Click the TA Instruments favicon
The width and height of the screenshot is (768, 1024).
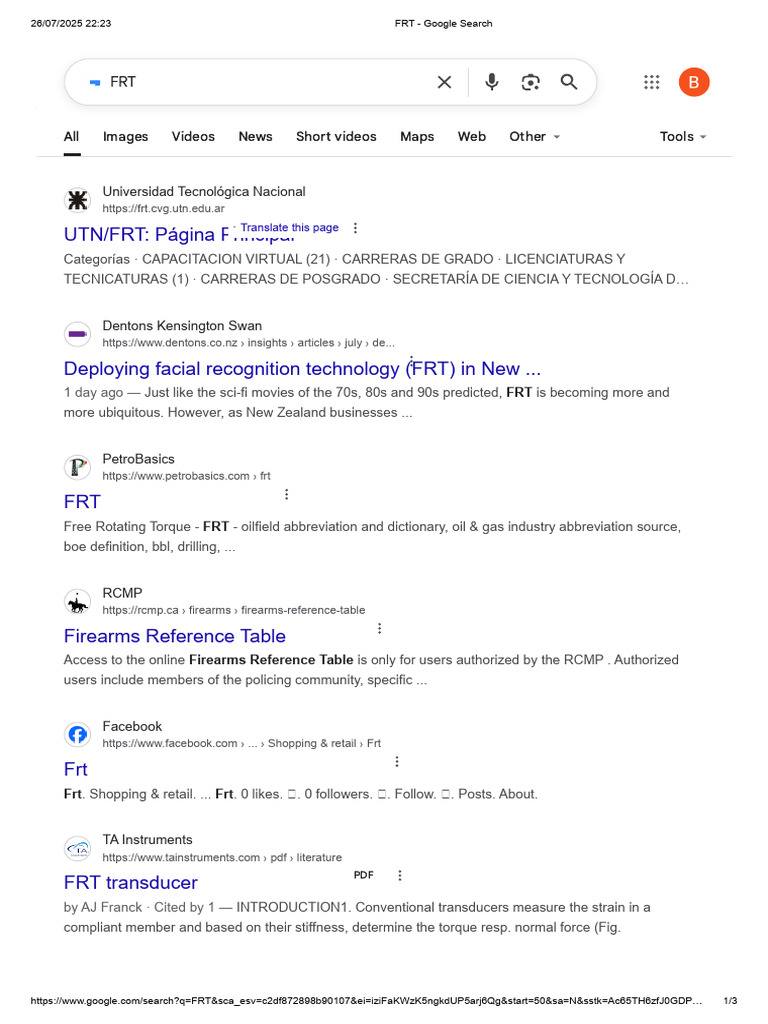coord(78,848)
